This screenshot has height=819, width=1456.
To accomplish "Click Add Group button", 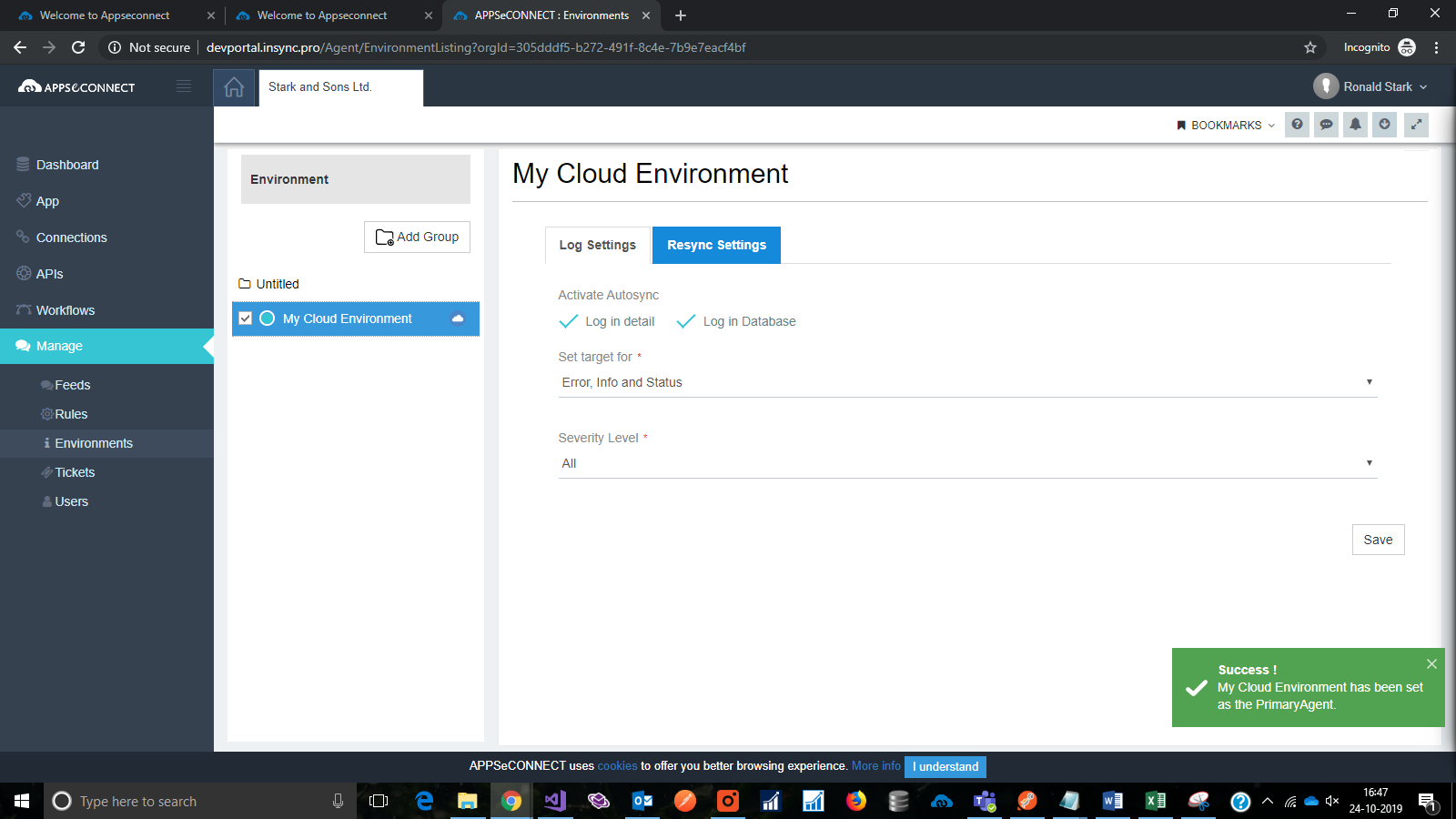I will [x=417, y=237].
